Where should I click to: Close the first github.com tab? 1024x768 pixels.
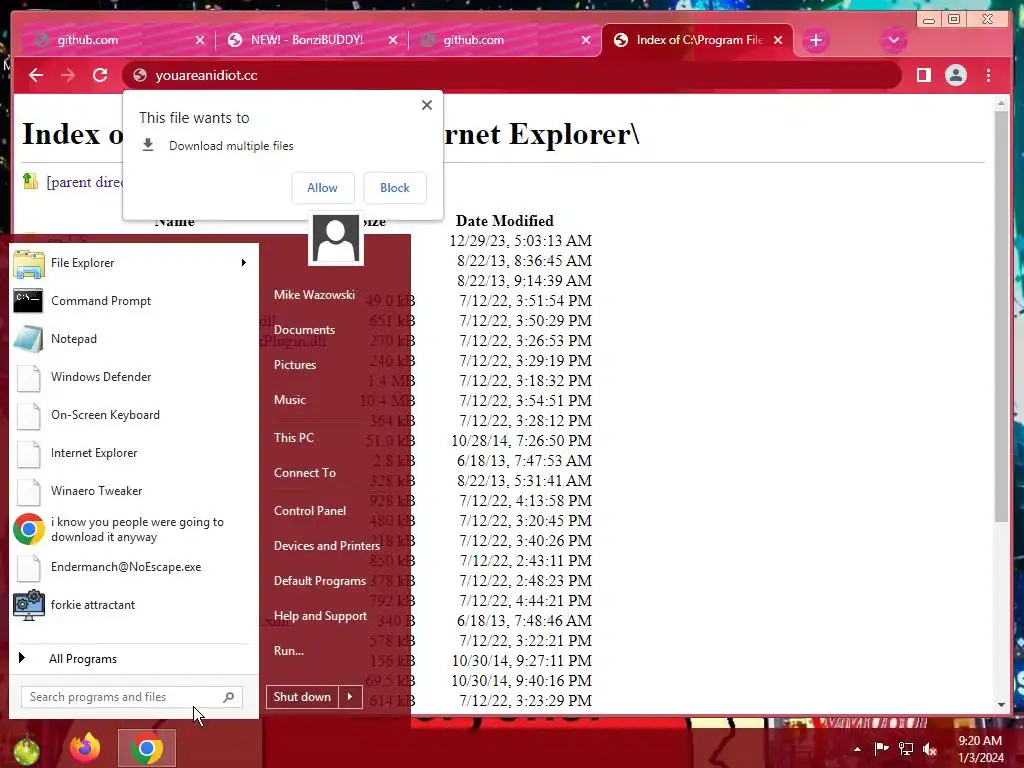[200, 40]
